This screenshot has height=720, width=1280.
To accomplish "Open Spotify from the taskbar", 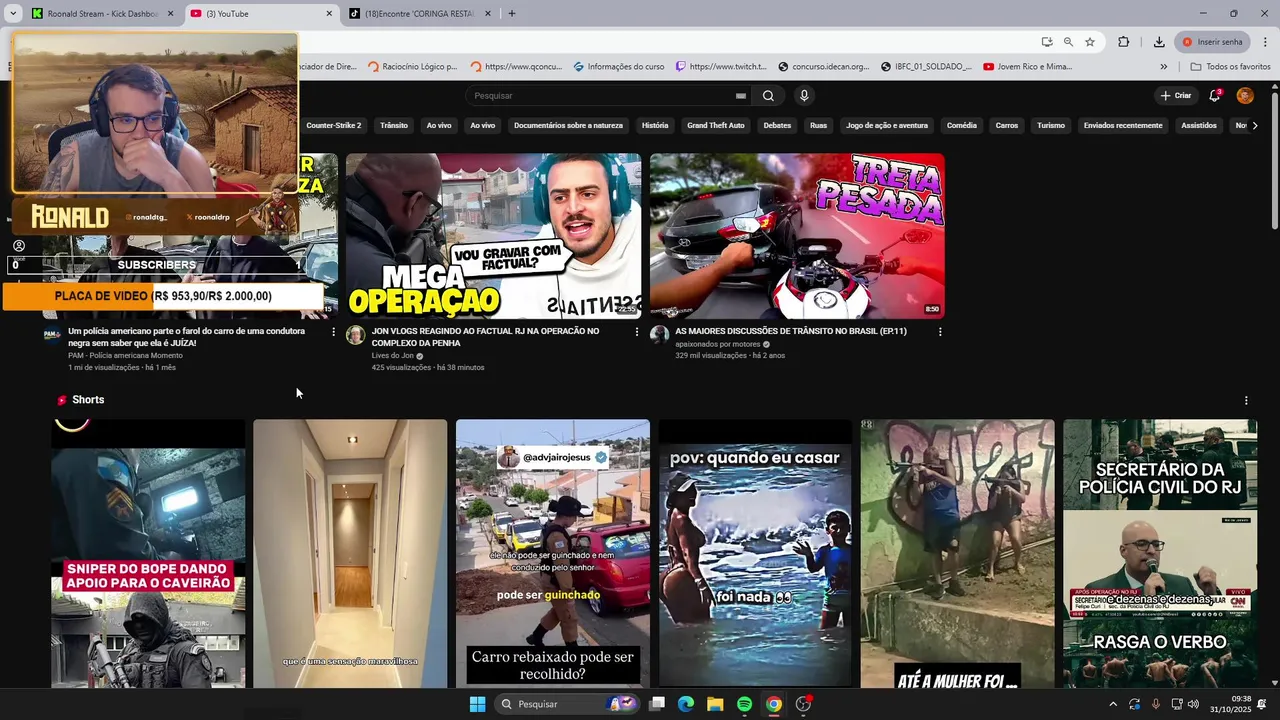I will click(x=744, y=704).
